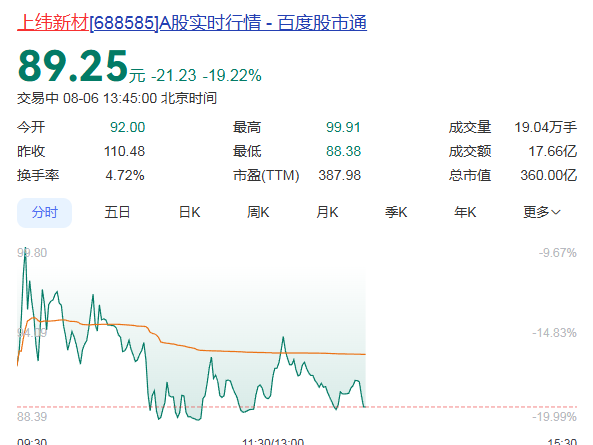Expand the 更多 dropdown
This screenshot has width=593, height=445.
(542, 212)
